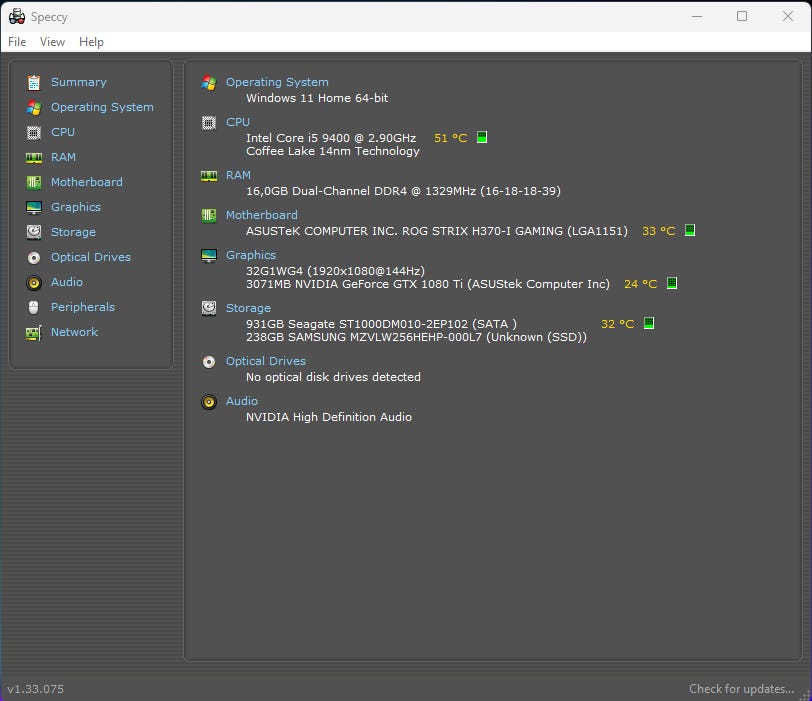The image size is (812, 701).
Task: Click the Peripherals mouse icon in sidebar
Action: [x=34, y=307]
